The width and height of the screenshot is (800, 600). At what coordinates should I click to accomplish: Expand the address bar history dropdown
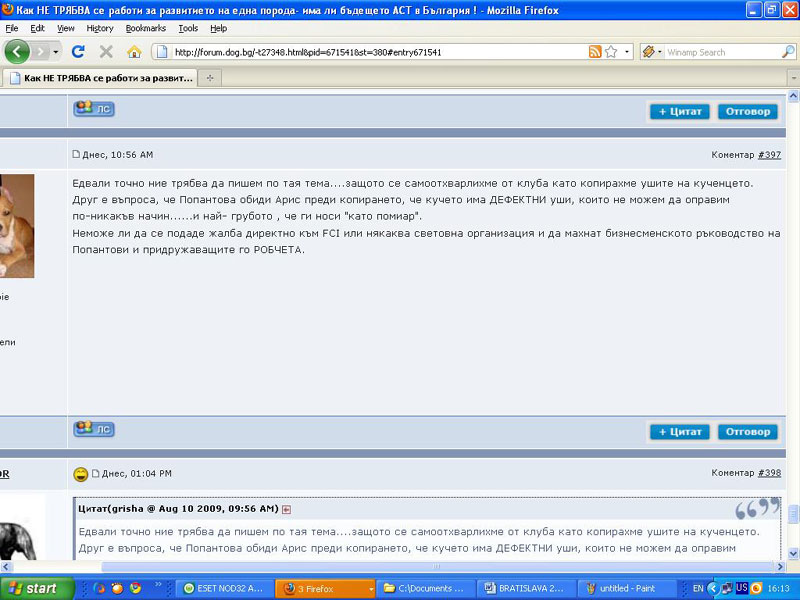point(627,52)
